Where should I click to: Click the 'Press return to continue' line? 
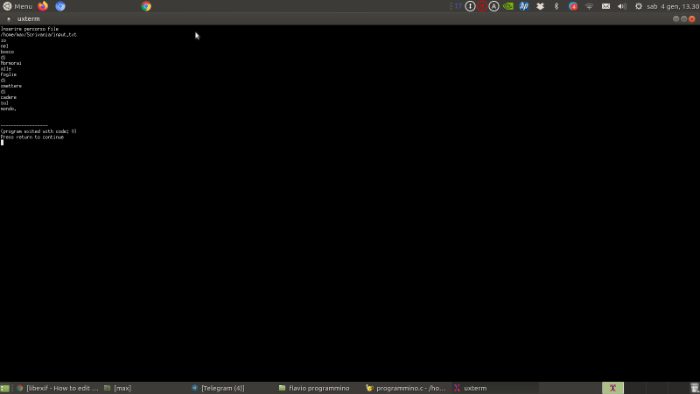[x=32, y=137]
